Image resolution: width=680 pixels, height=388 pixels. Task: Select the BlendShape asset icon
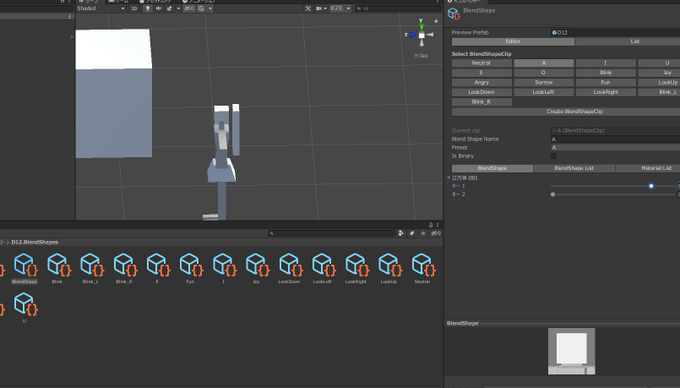[x=25, y=265]
